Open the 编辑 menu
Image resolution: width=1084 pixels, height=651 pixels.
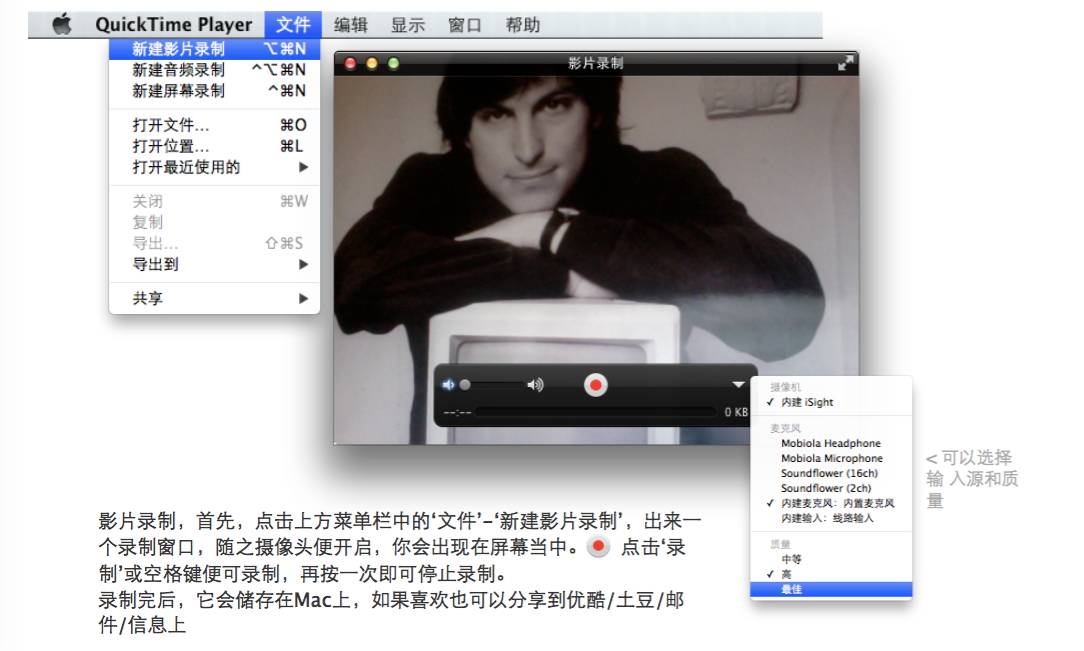350,25
